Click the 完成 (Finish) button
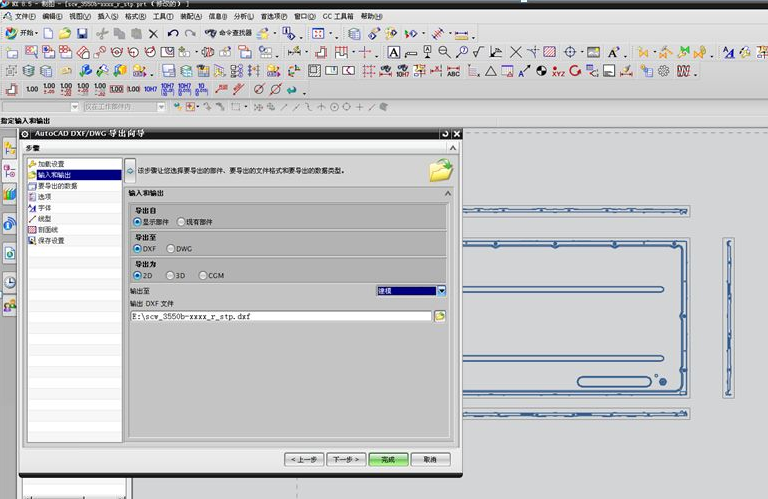Image resolution: width=768 pixels, height=499 pixels. click(388, 459)
